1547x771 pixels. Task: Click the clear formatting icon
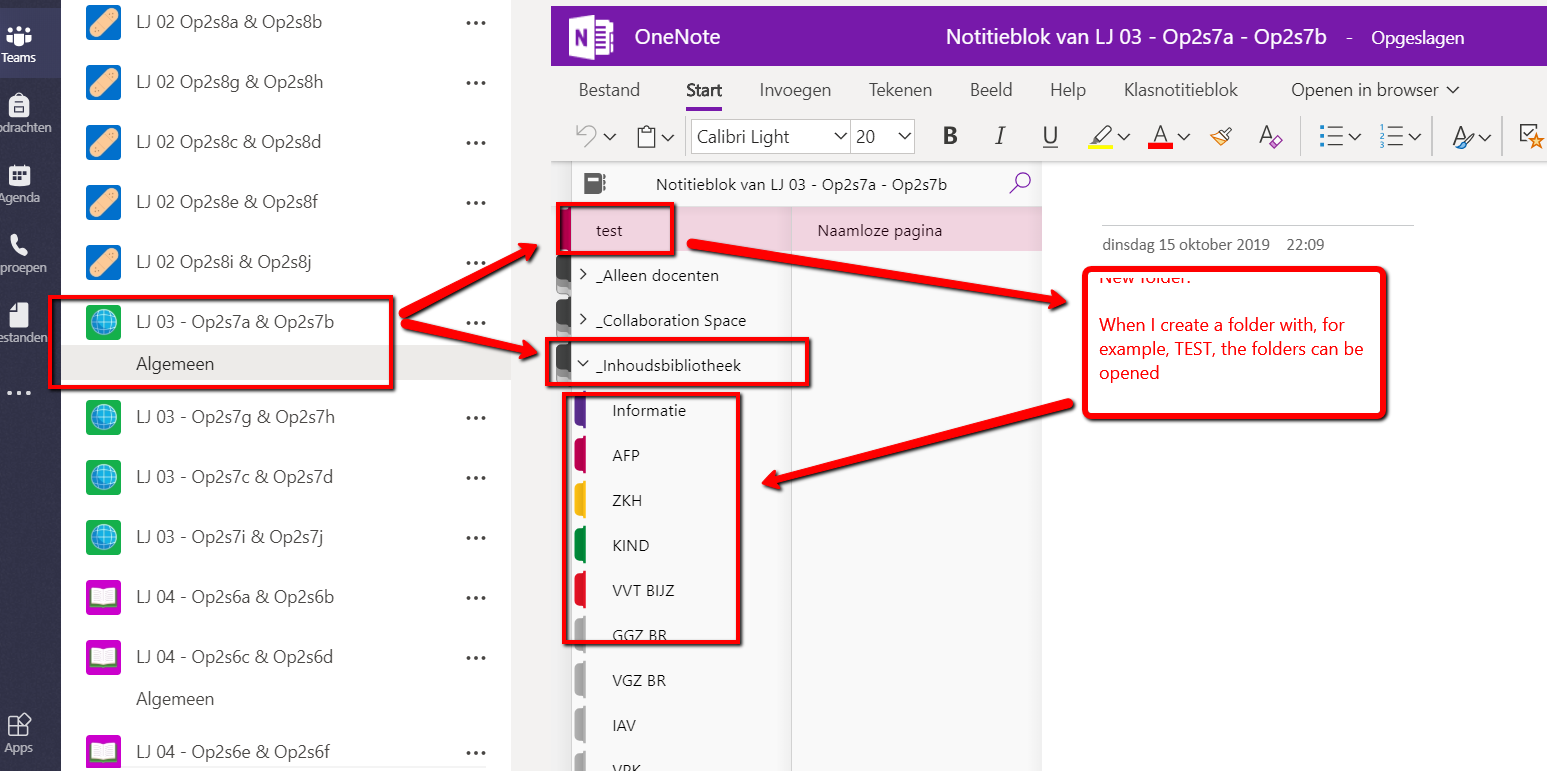click(x=1270, y=137)
